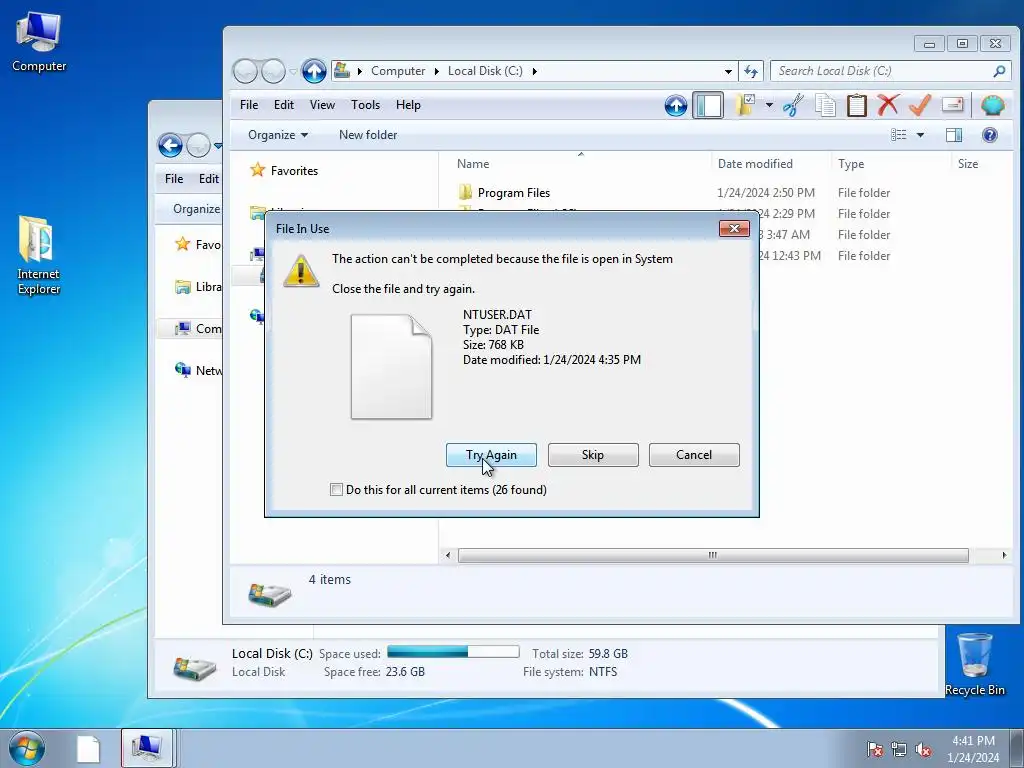The width and height of the screenshot is (1024, 768).
Task: Click the horizontal scrollbar right arrow
Action: pos(1004,555)
